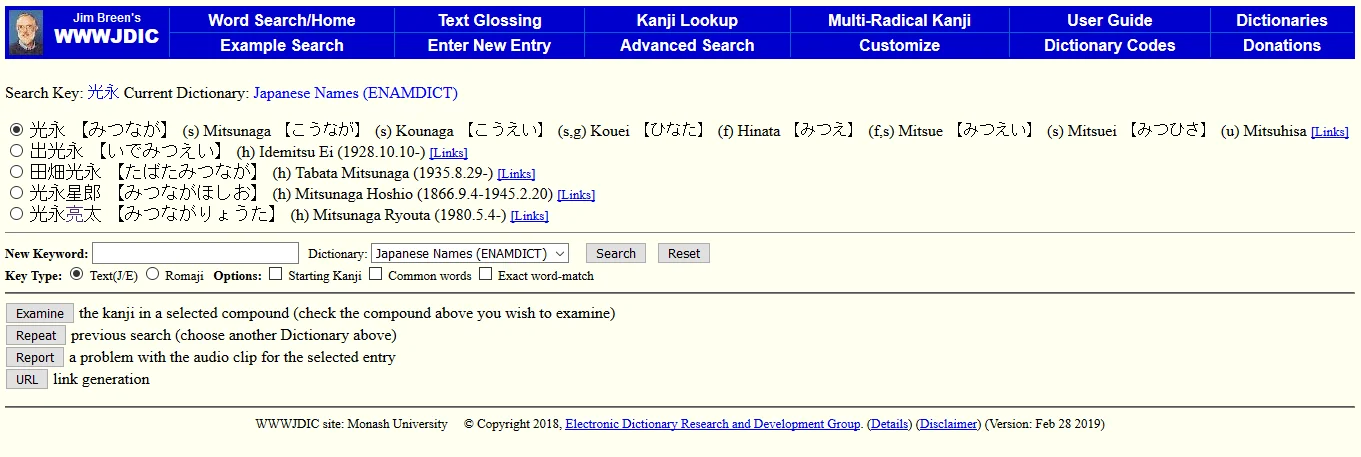
Task: Click Jim Breen's portrait thumbnail
Action: tap(26, 32)
